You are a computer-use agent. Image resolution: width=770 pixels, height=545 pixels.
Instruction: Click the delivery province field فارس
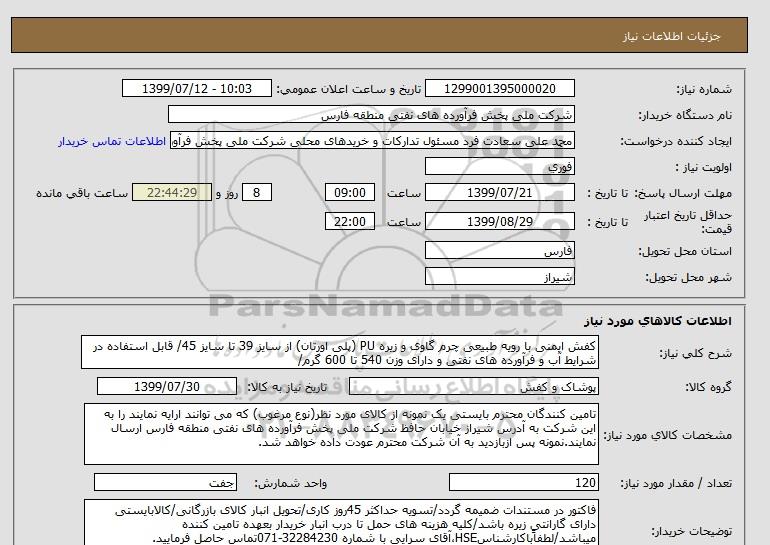499,251
